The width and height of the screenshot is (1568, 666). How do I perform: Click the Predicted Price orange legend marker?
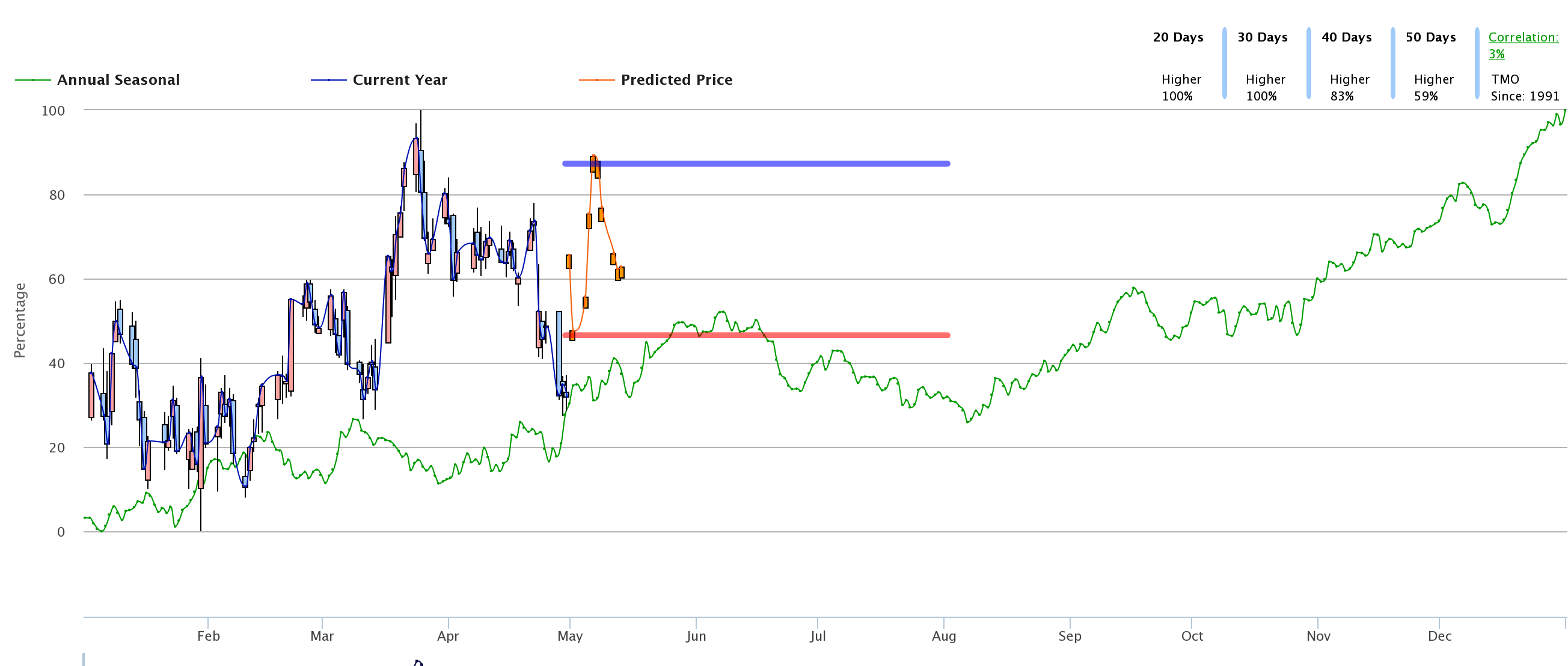596,80
